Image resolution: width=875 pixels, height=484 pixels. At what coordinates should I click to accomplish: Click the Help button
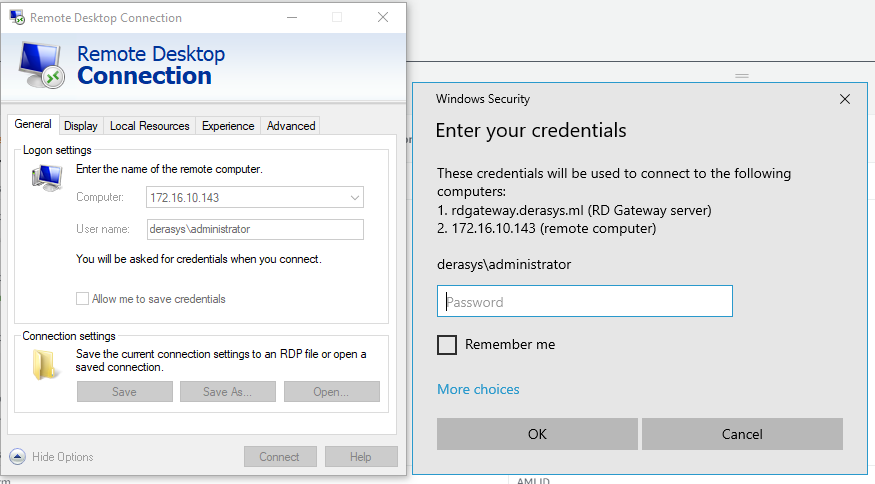(x=361, y=457)
